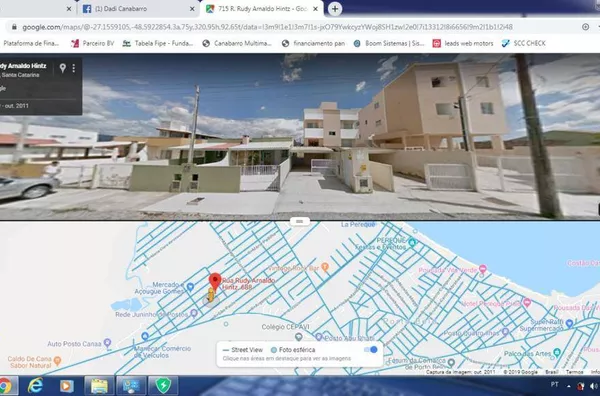Screen dimensions: 600x396
Task: Click the Caldo De Cana Sabor Natural marker
Action: point(57,360)
